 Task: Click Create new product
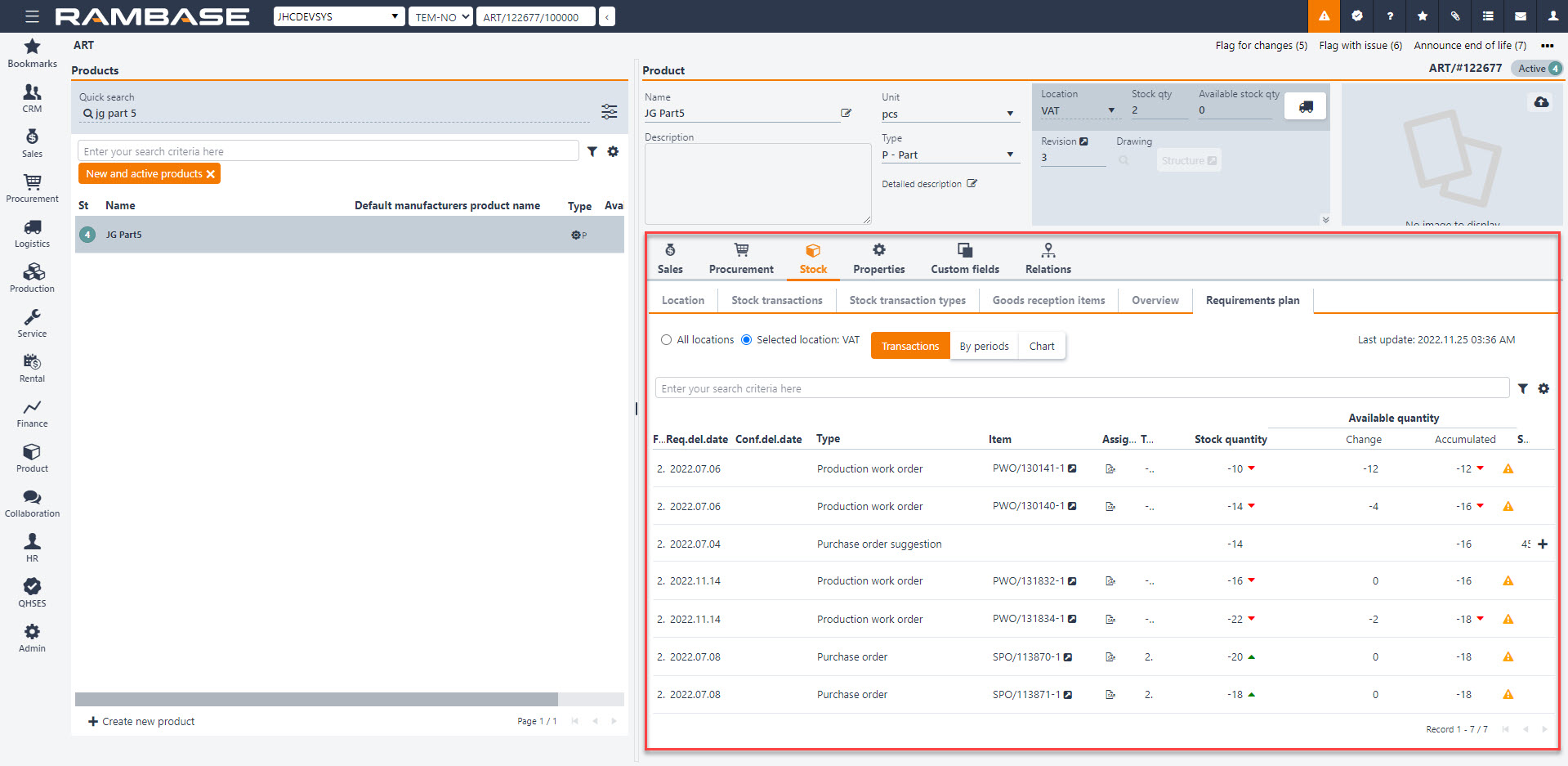coord(141,722)
